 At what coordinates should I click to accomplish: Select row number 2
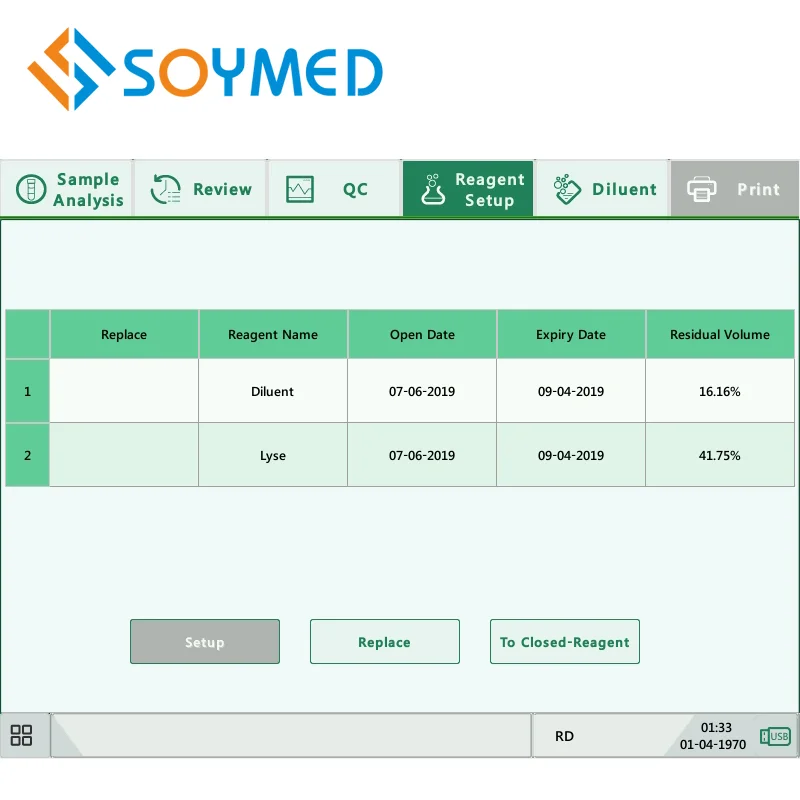[28, 455]
